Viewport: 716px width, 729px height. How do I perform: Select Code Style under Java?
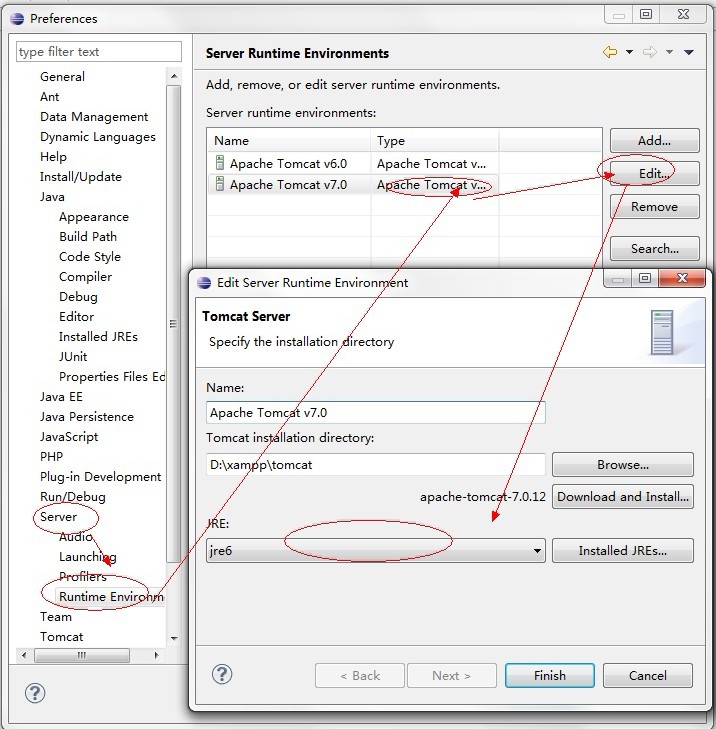(x=90, y=257)
